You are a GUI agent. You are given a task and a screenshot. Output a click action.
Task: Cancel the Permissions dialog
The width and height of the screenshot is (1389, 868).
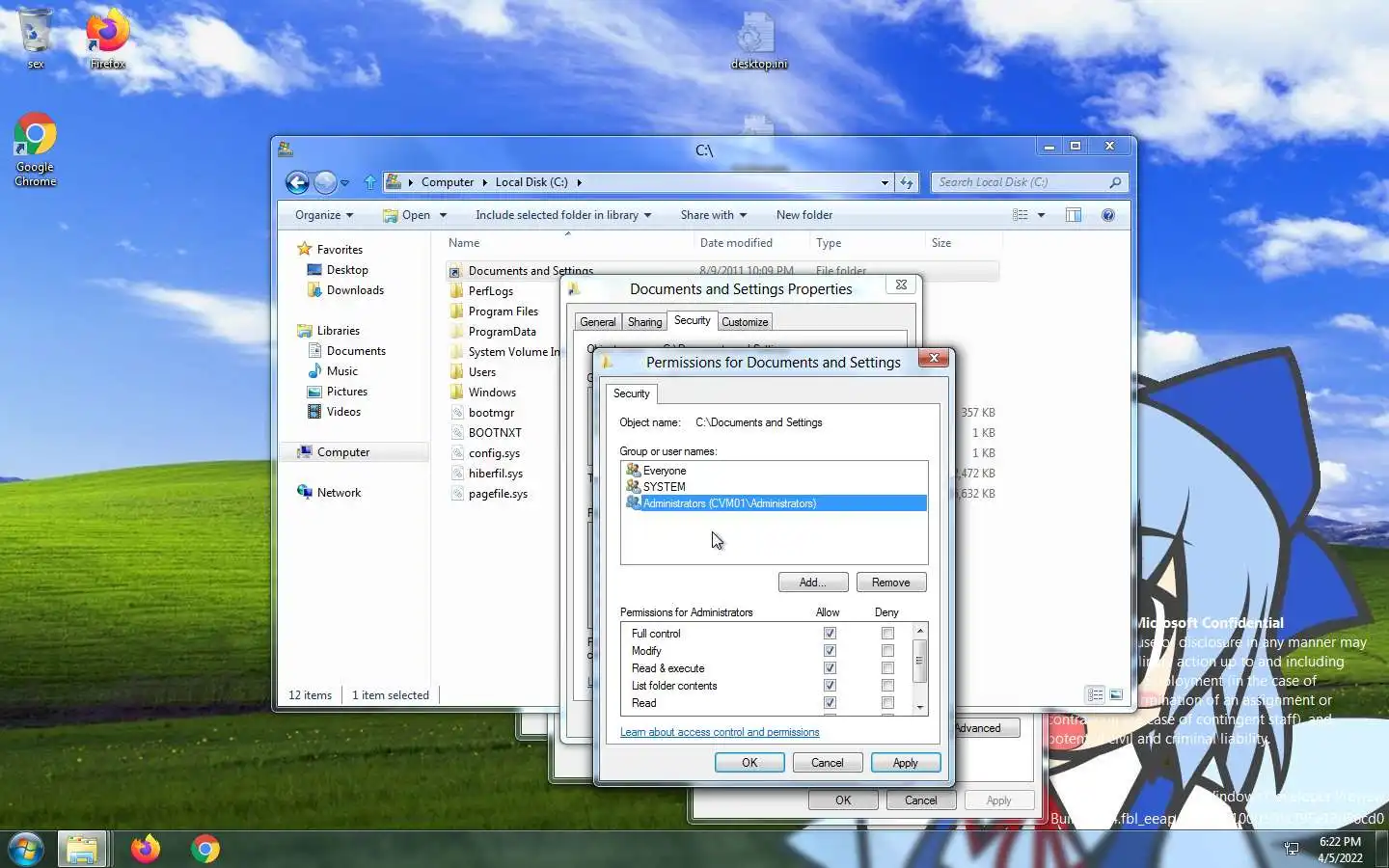coord(827,763)
